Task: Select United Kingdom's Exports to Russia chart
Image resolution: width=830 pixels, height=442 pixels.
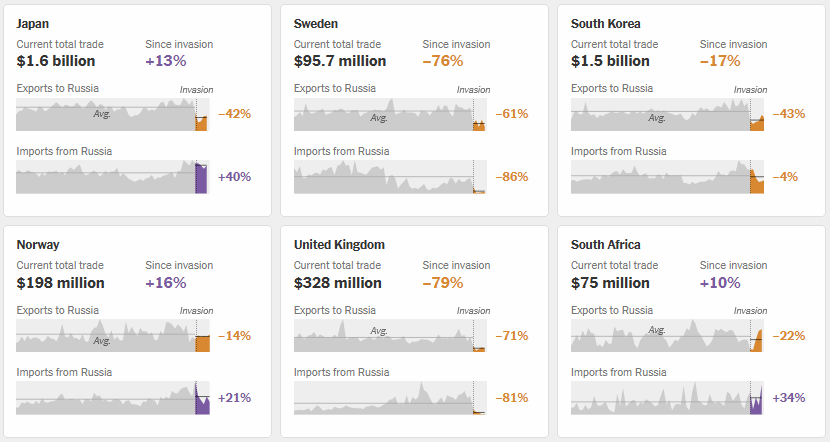Action: 389,336
